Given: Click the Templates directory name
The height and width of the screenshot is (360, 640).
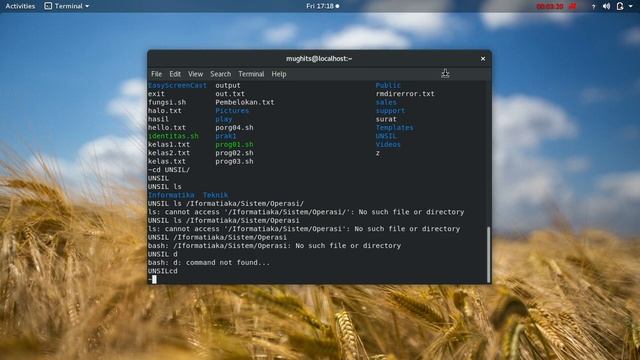Looking at the screenshot, I should click(395, 128).
